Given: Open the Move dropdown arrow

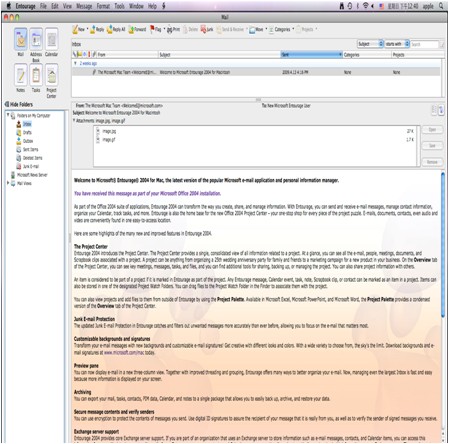Looking at the screenshot, I should [266, 29].
